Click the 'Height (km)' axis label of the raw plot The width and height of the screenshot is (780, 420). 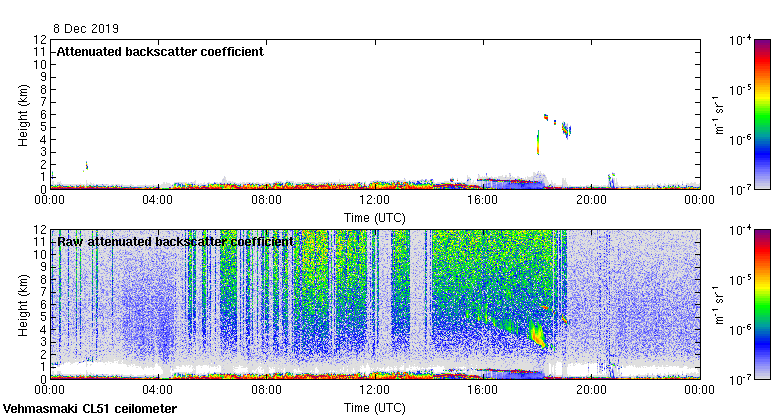click(x=23, y=306)
